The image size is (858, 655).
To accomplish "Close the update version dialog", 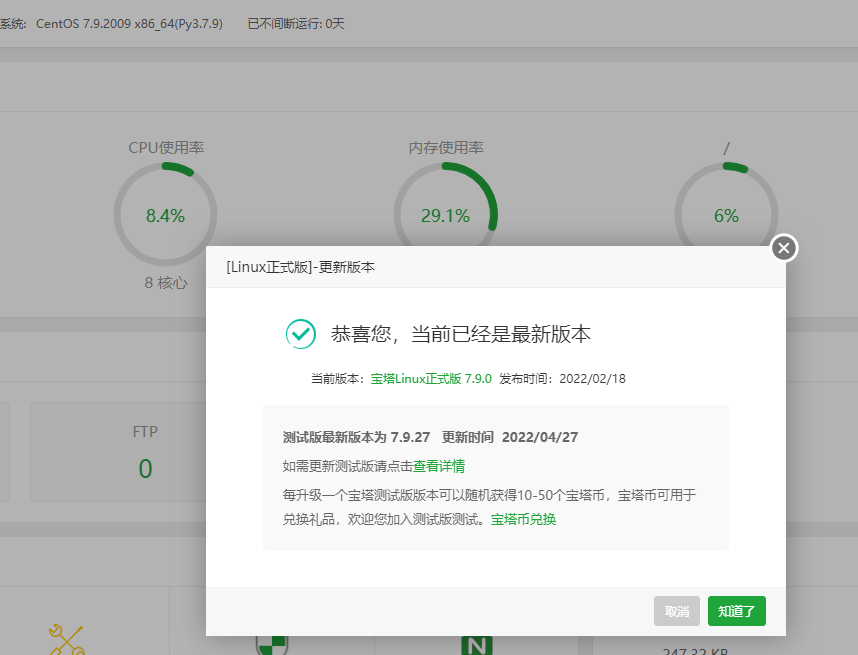I will [784, 248].
